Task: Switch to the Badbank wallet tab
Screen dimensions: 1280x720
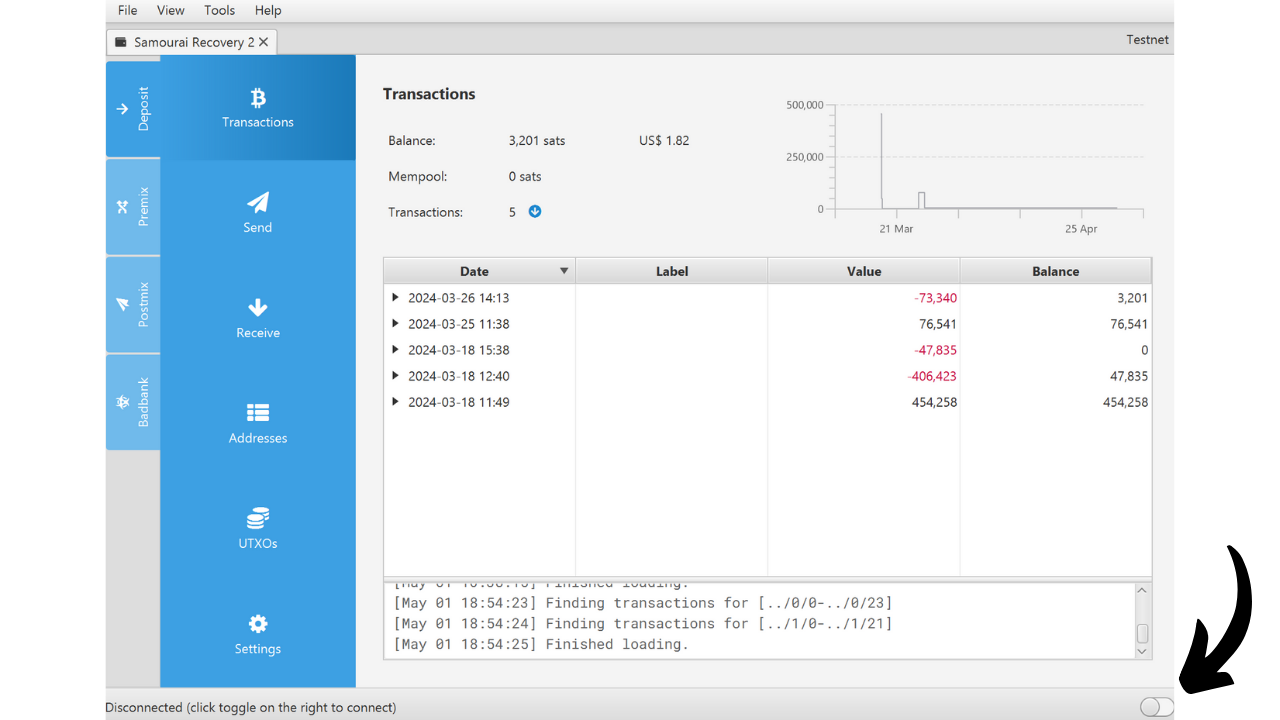Action: [133, 402]
